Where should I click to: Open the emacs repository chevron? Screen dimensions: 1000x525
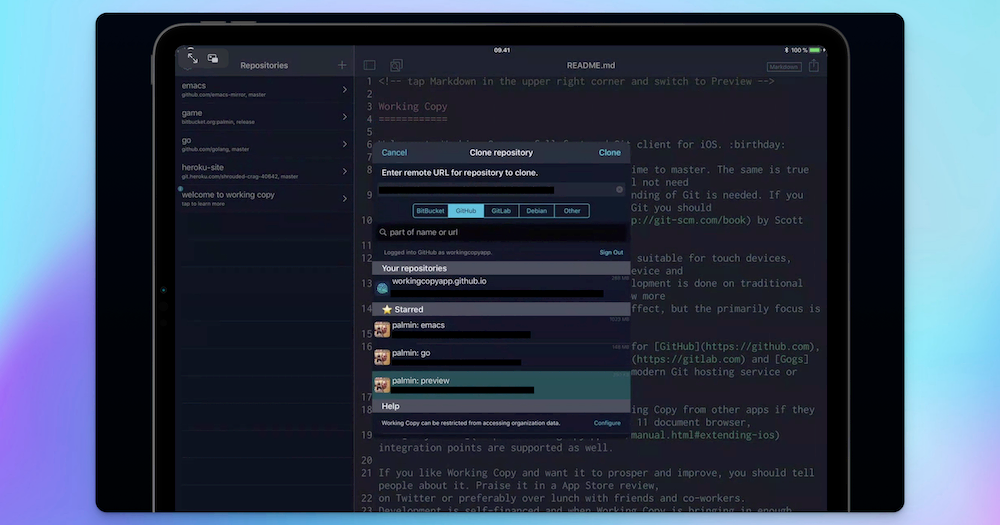click(x=344, y=90)
